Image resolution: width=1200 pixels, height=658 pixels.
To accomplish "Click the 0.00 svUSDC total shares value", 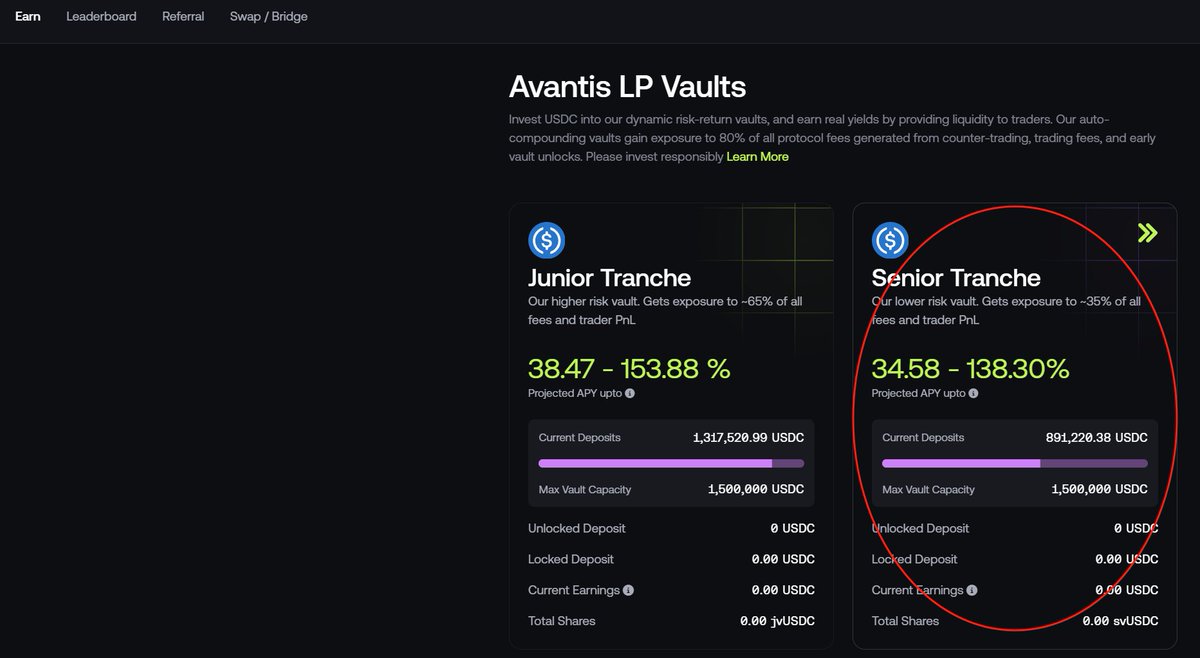I will [1121, 621].
